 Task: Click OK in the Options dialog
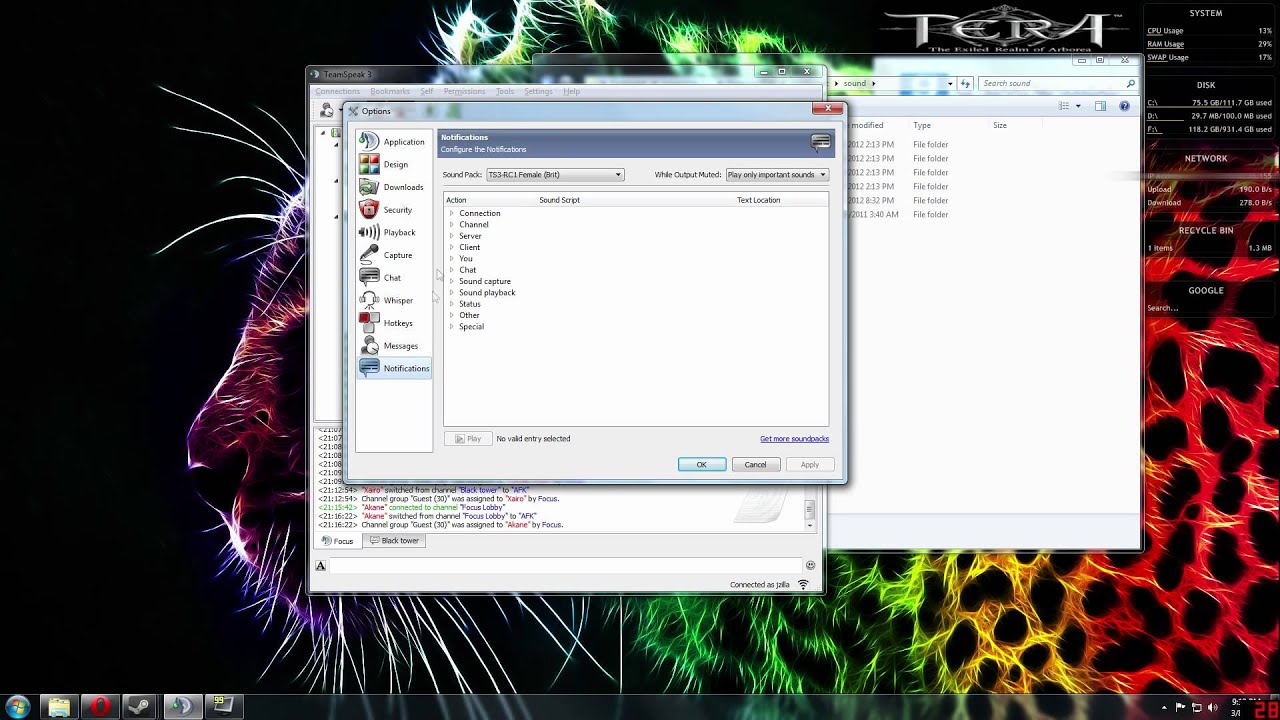coord(702,464)
